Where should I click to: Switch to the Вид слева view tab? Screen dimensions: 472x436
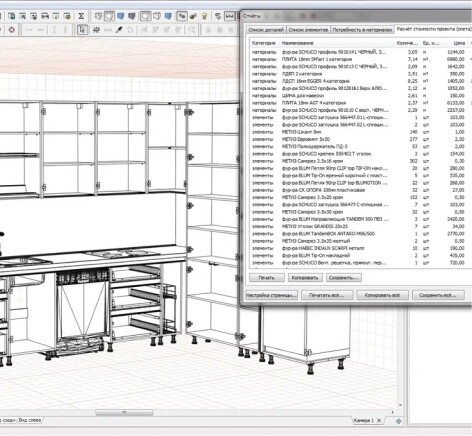click(x=30, y=420)
